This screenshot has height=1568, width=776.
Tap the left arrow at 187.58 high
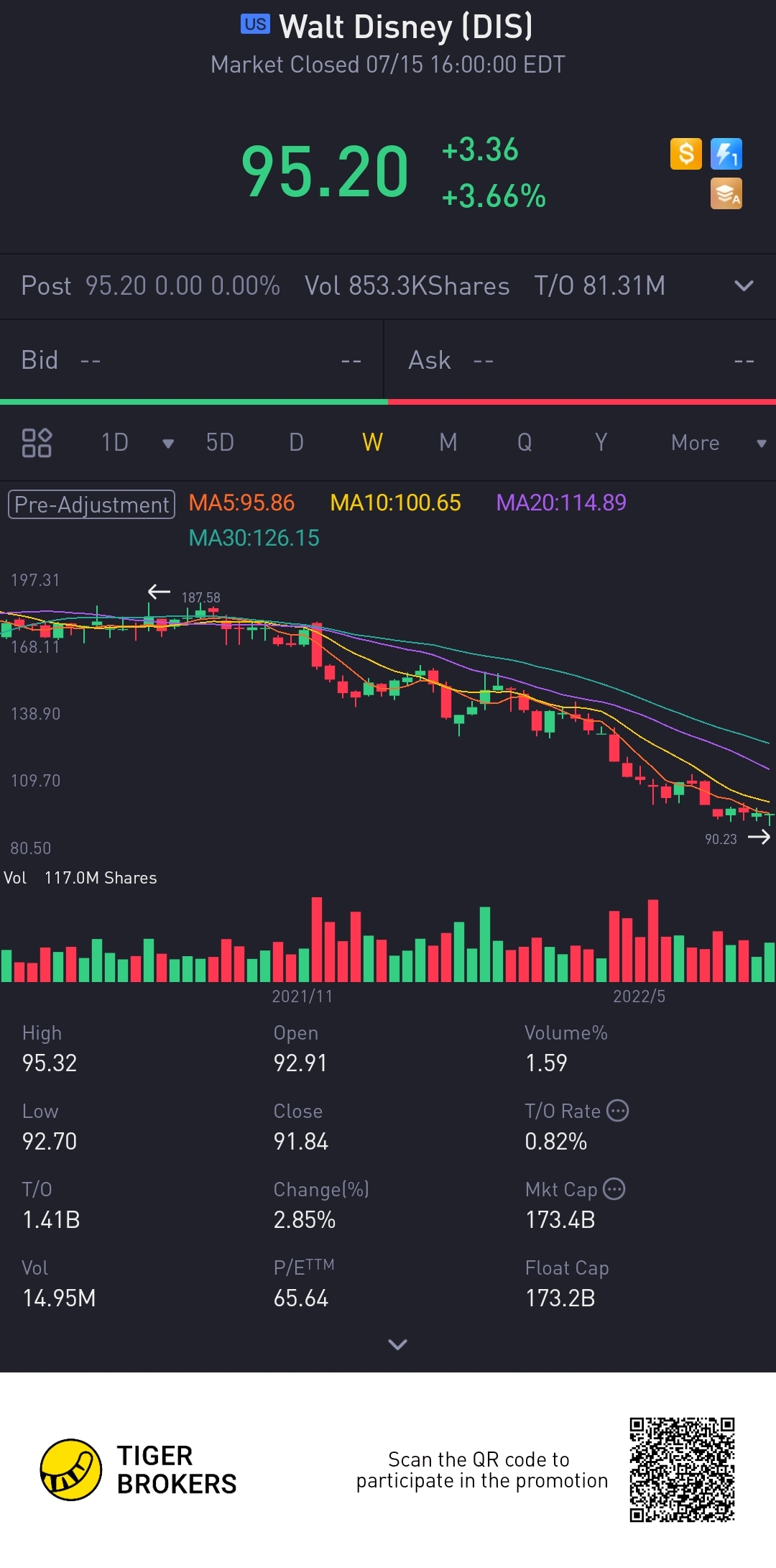pos(159,592)
